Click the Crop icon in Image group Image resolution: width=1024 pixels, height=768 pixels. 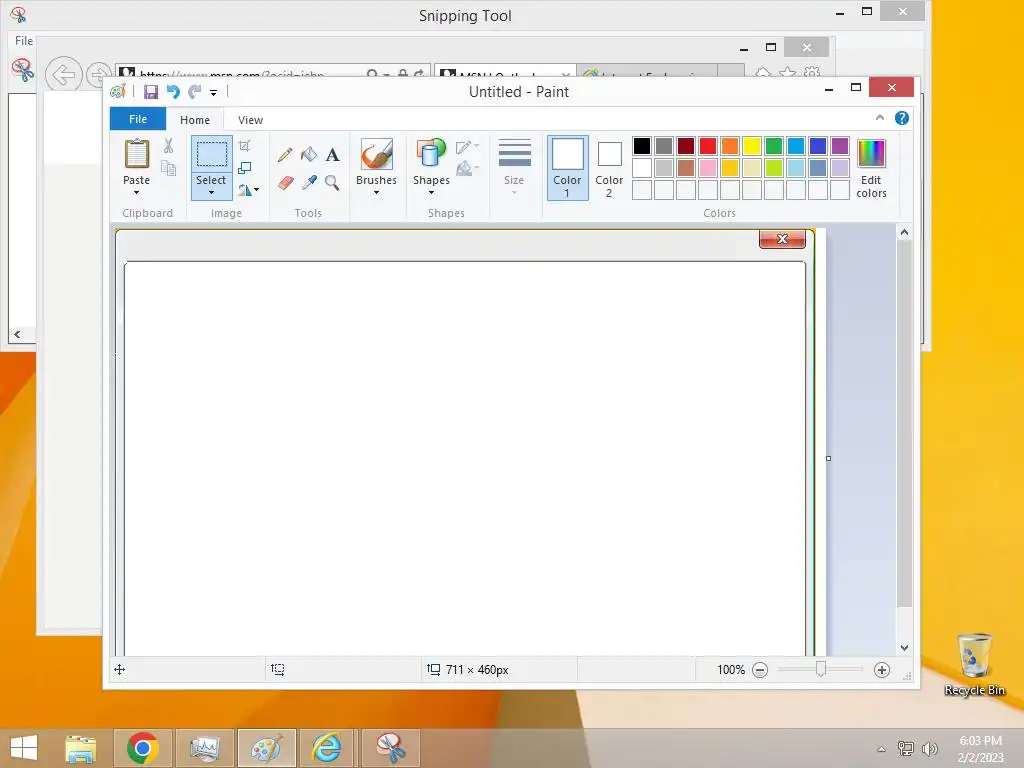245,146
